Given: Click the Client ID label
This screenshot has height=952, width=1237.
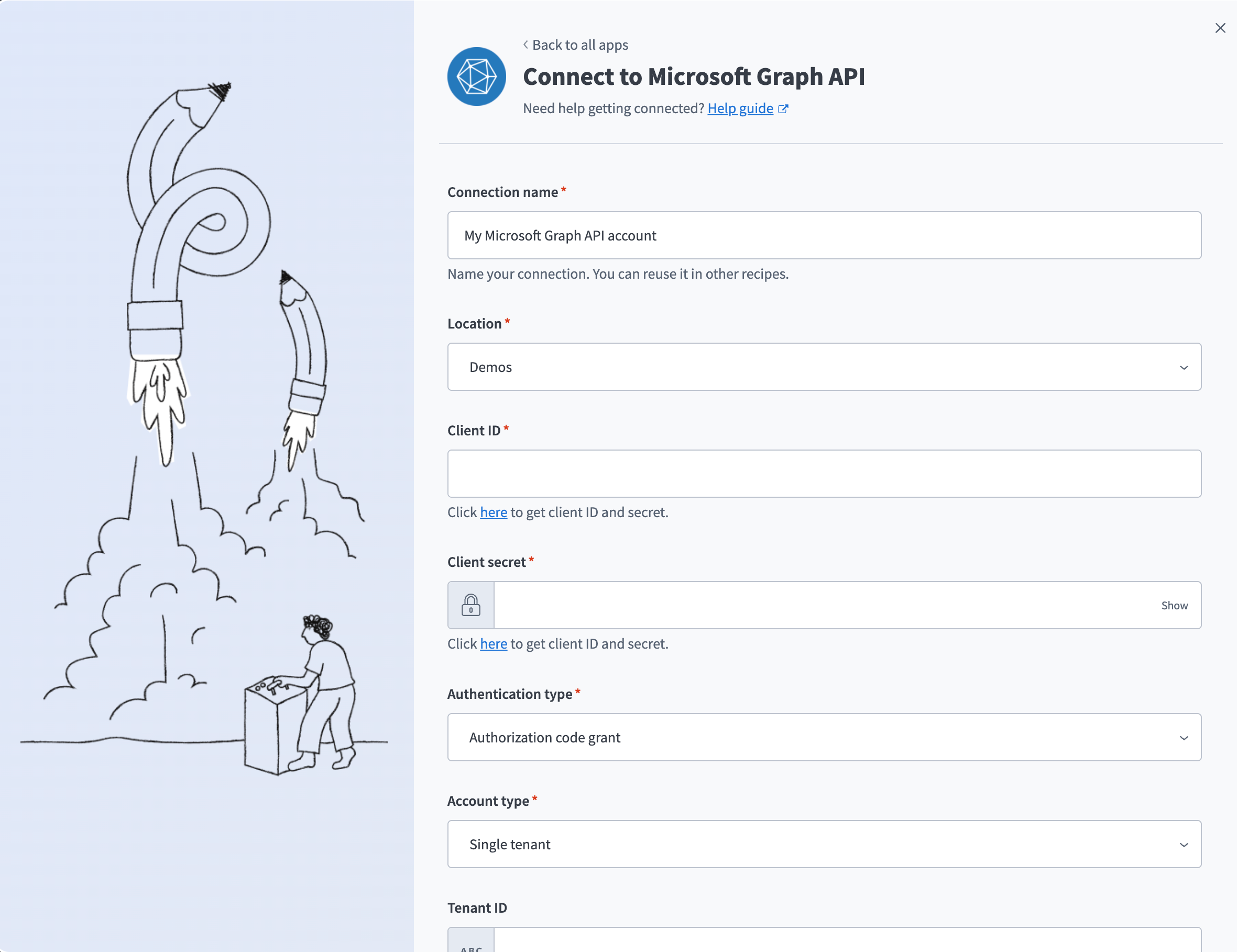Looking at the screenshot, I should (474, 431).
